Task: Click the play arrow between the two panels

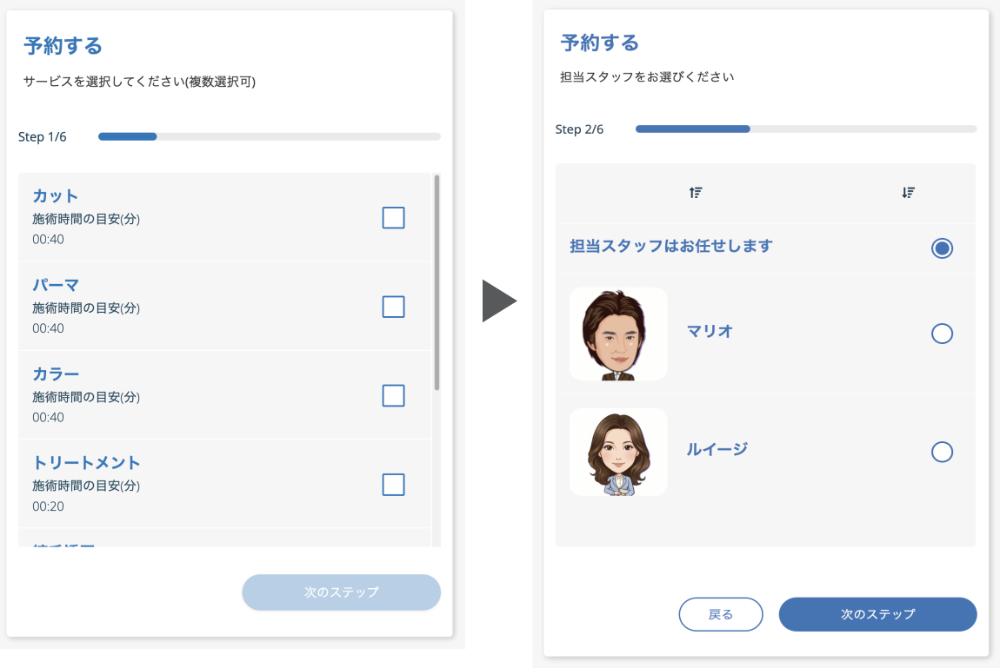Action: coord(499,301)
